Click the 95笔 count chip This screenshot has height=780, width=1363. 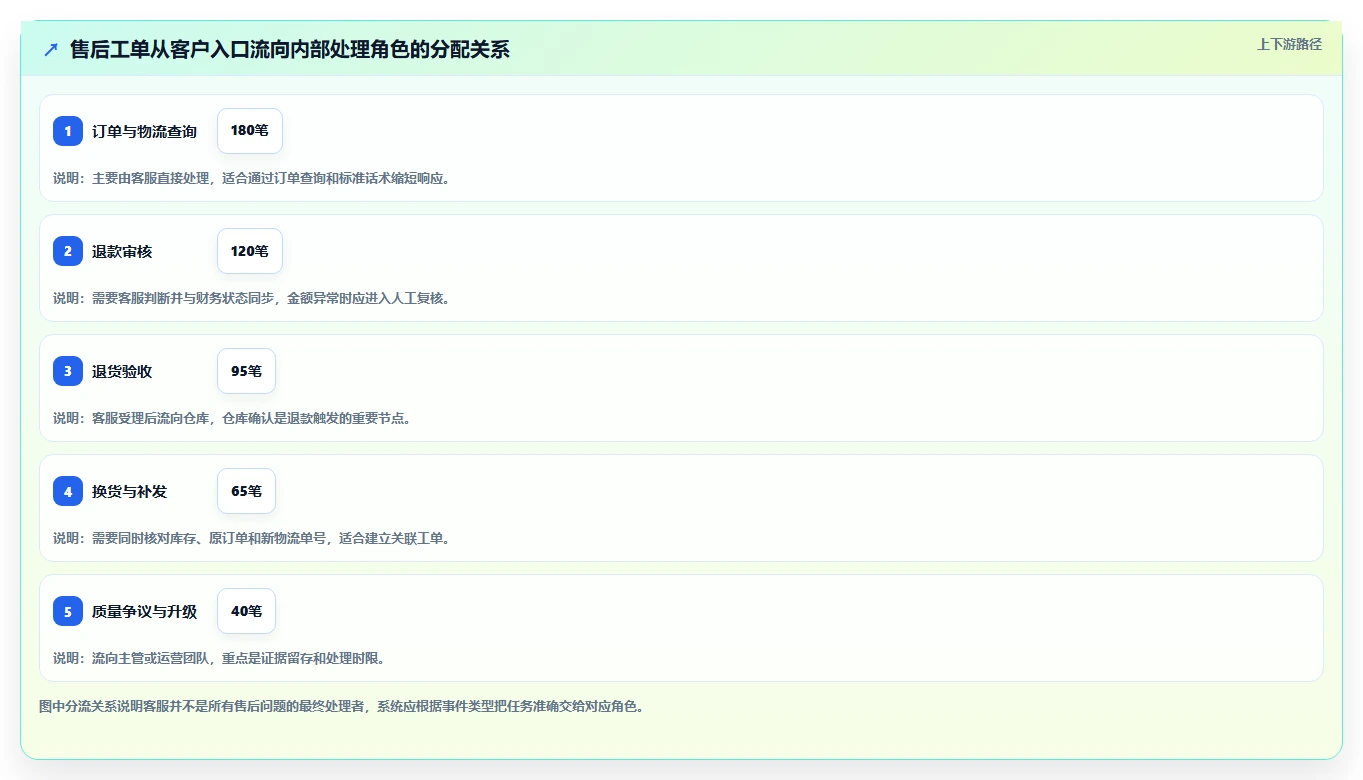tap(246, 371)
